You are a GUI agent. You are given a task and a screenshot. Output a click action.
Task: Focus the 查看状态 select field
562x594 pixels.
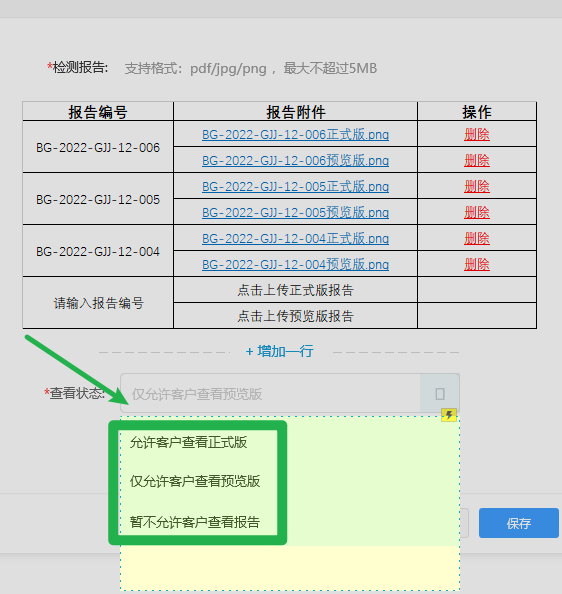290,394
